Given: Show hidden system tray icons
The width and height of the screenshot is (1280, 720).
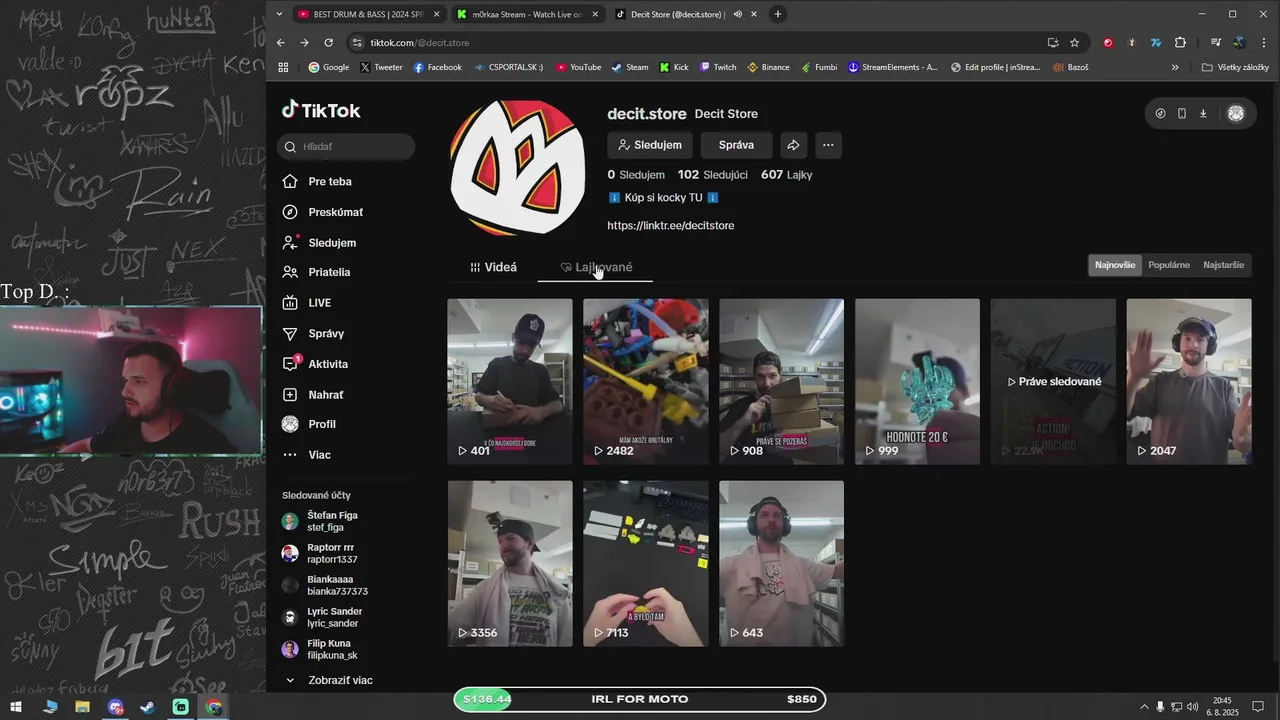Looking at the screenshot, I should 1145,707.
